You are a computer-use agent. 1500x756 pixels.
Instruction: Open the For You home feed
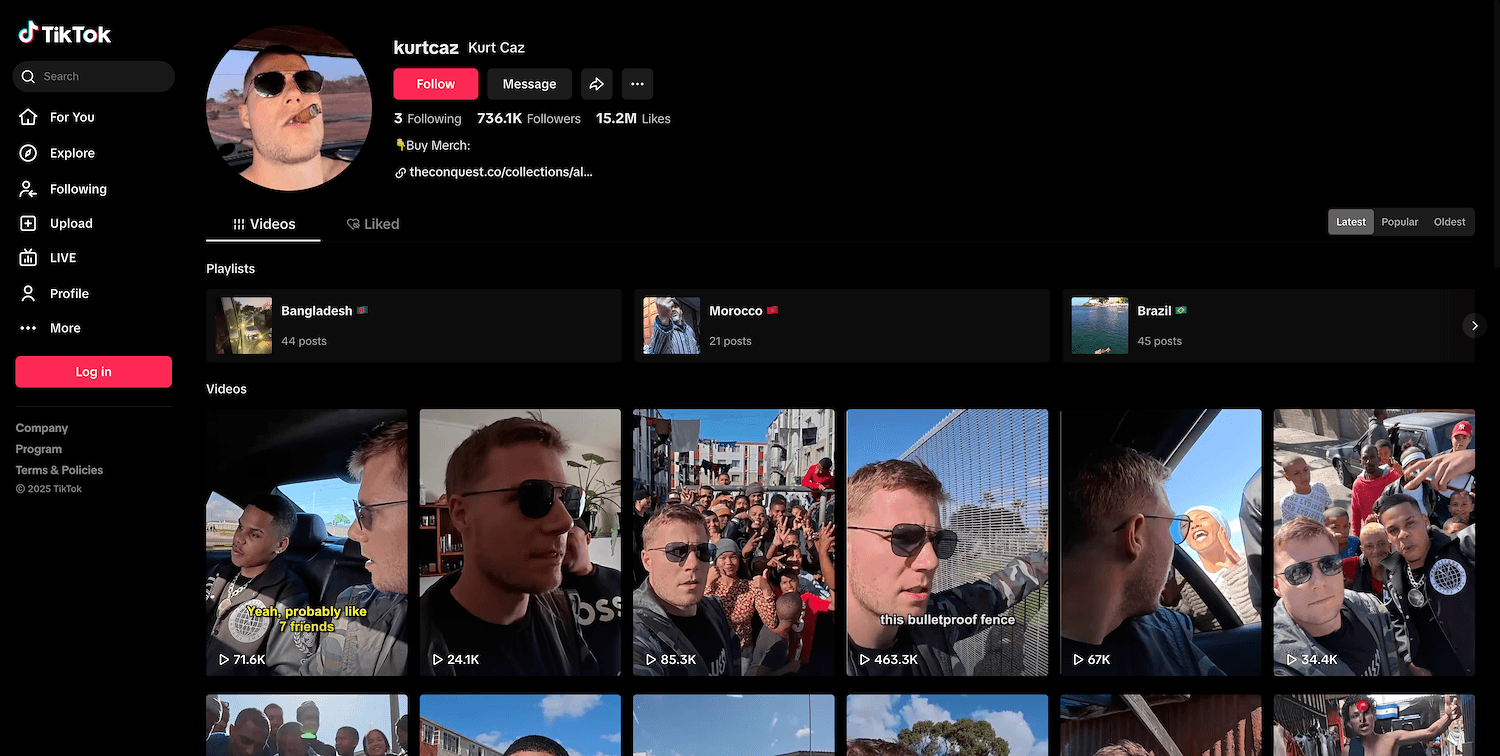(71, 117)
